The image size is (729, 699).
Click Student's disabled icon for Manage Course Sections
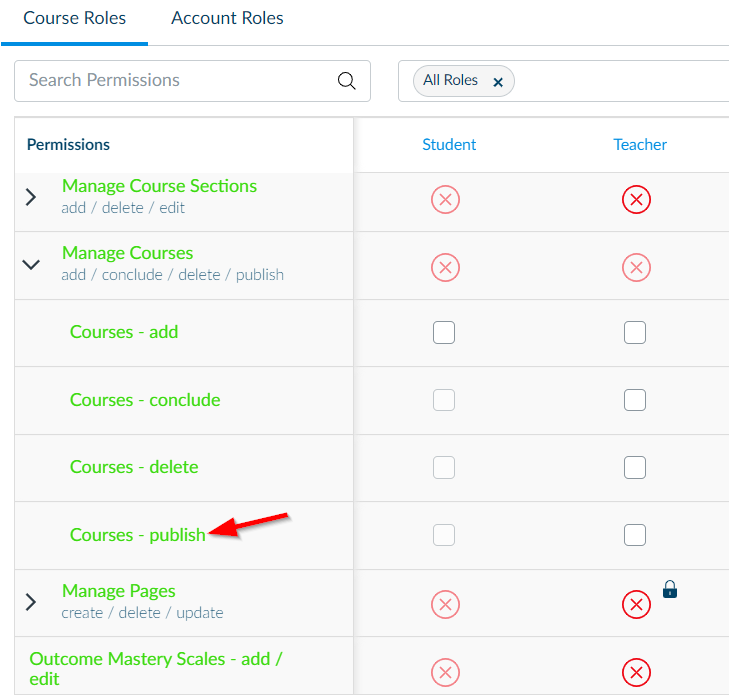[445, 200]
